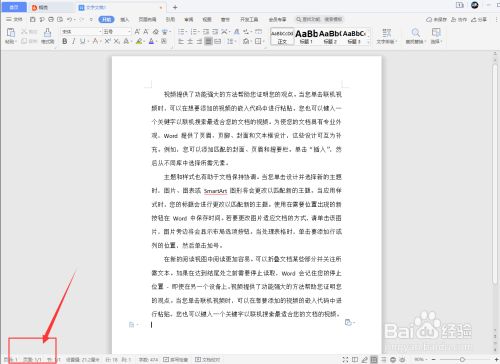The width and height of the screenshot is (500, 364).
Task: Click the Undo arrow icon
Action: tap(69, 20)
